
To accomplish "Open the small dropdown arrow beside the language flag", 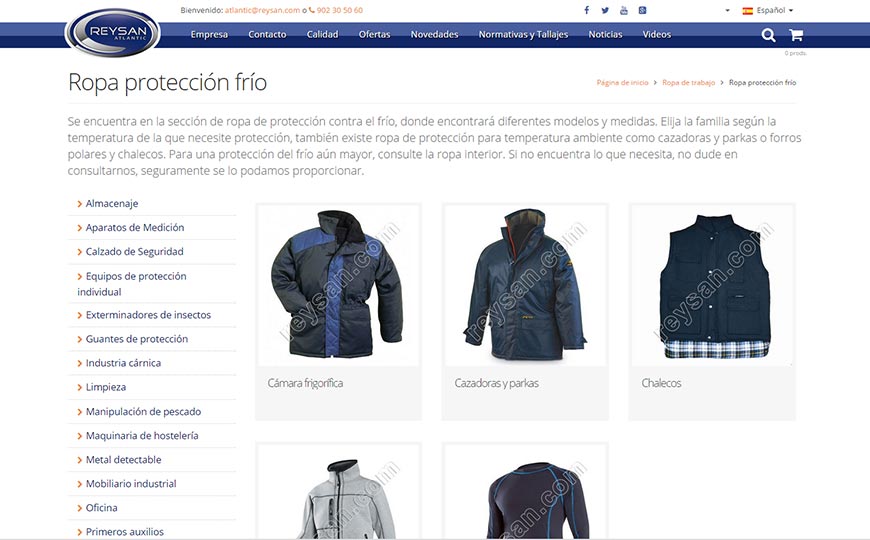I will tap(727, 11).
